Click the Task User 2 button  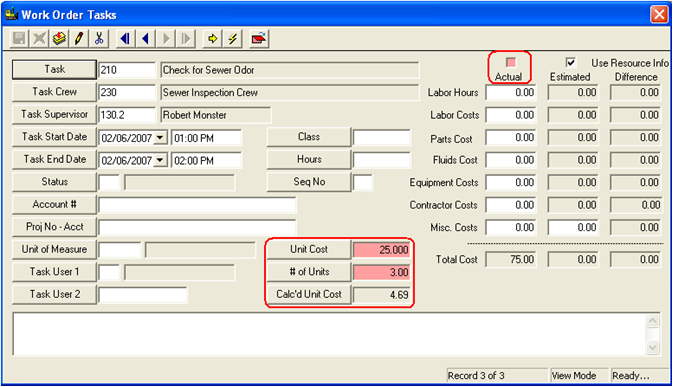tap(54, 294)
